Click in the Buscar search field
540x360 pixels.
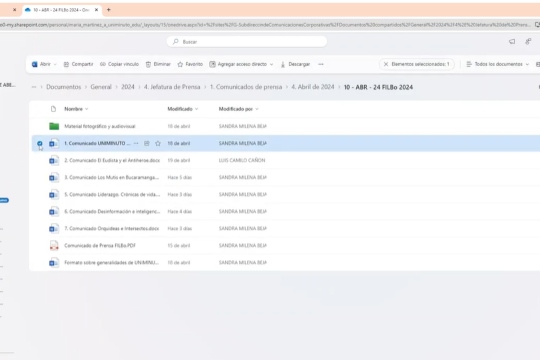coord(247,42)
